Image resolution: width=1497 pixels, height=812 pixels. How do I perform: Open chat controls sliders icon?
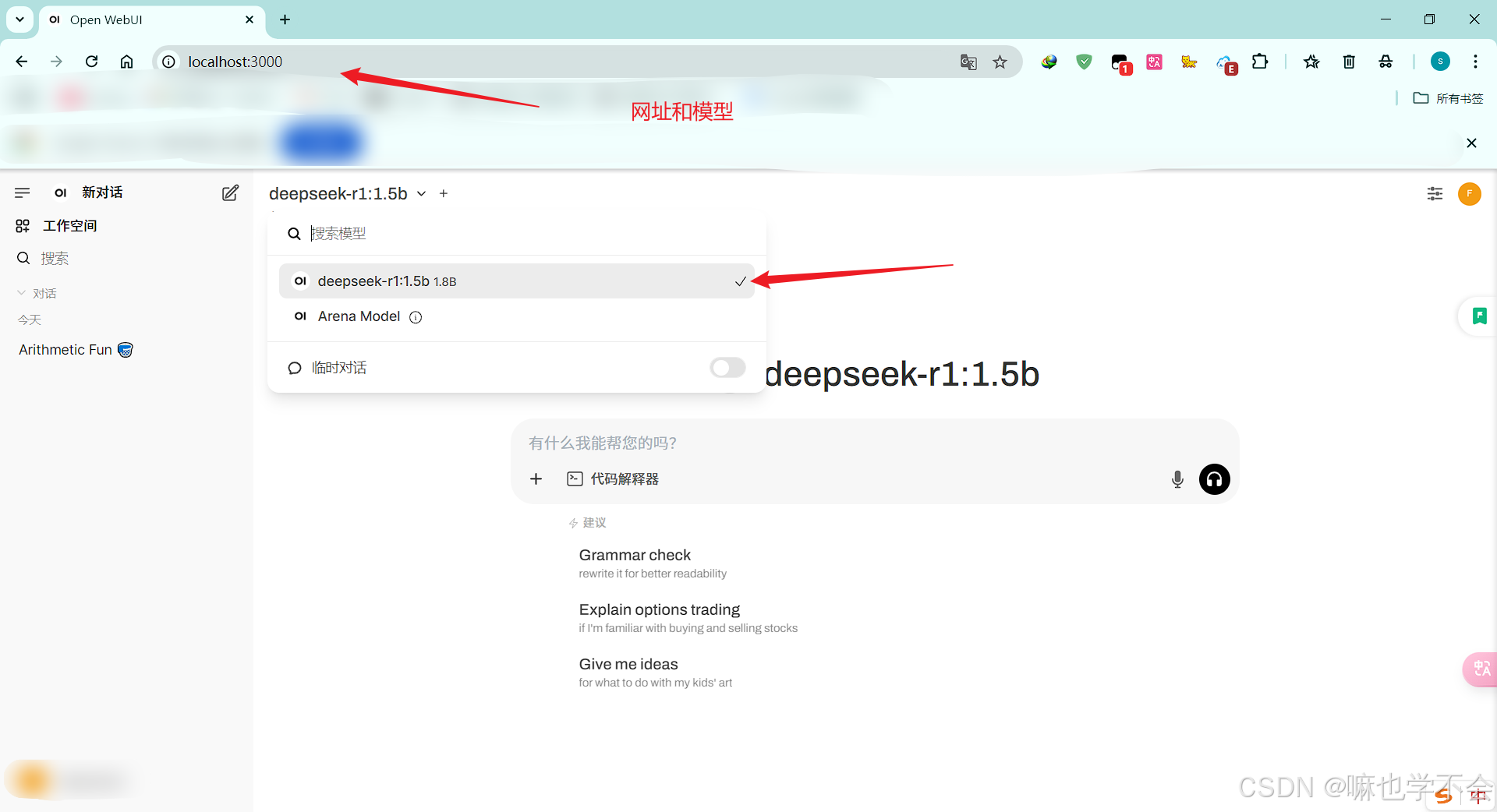point(1435,193)
